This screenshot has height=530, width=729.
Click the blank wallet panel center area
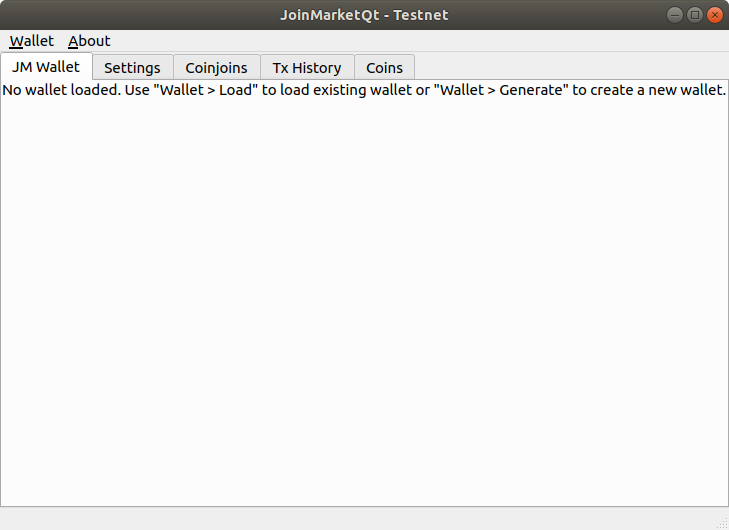coord(364,300)
